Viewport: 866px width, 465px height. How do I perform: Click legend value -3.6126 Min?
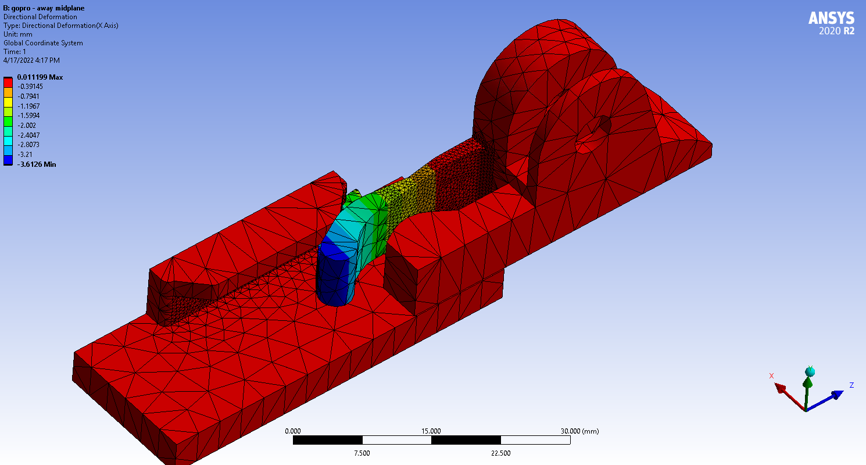click(x=36, y=165)
